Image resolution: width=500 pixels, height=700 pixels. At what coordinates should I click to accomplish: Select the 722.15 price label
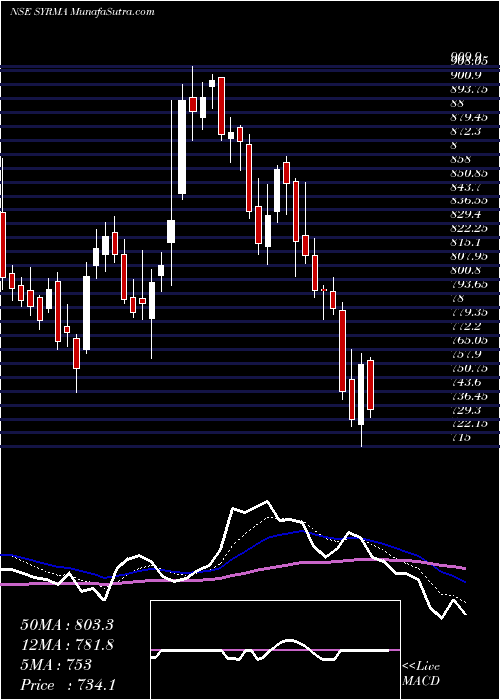pyautogui.click(x=468, y=424)
